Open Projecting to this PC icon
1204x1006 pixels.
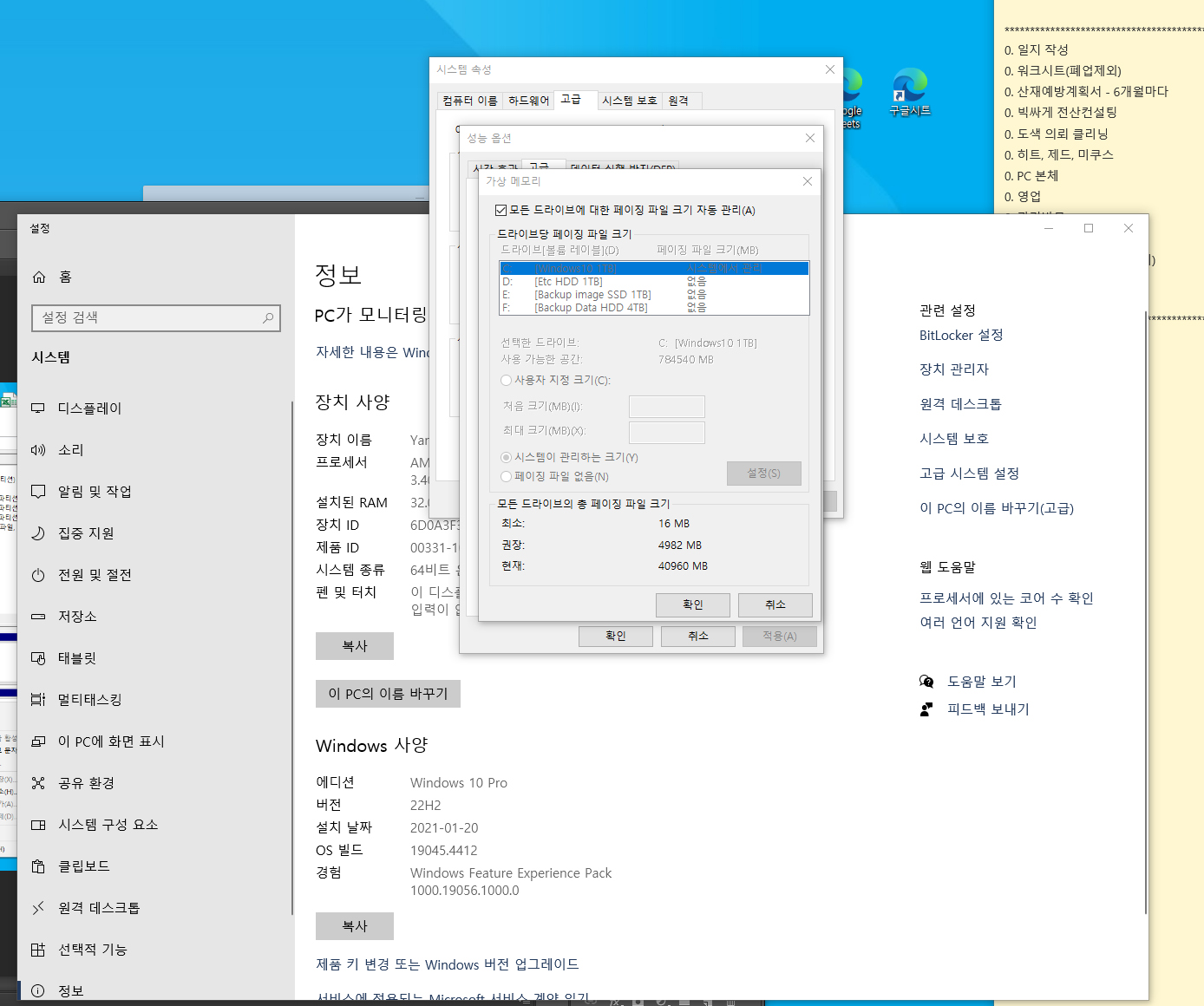[38, 741]
